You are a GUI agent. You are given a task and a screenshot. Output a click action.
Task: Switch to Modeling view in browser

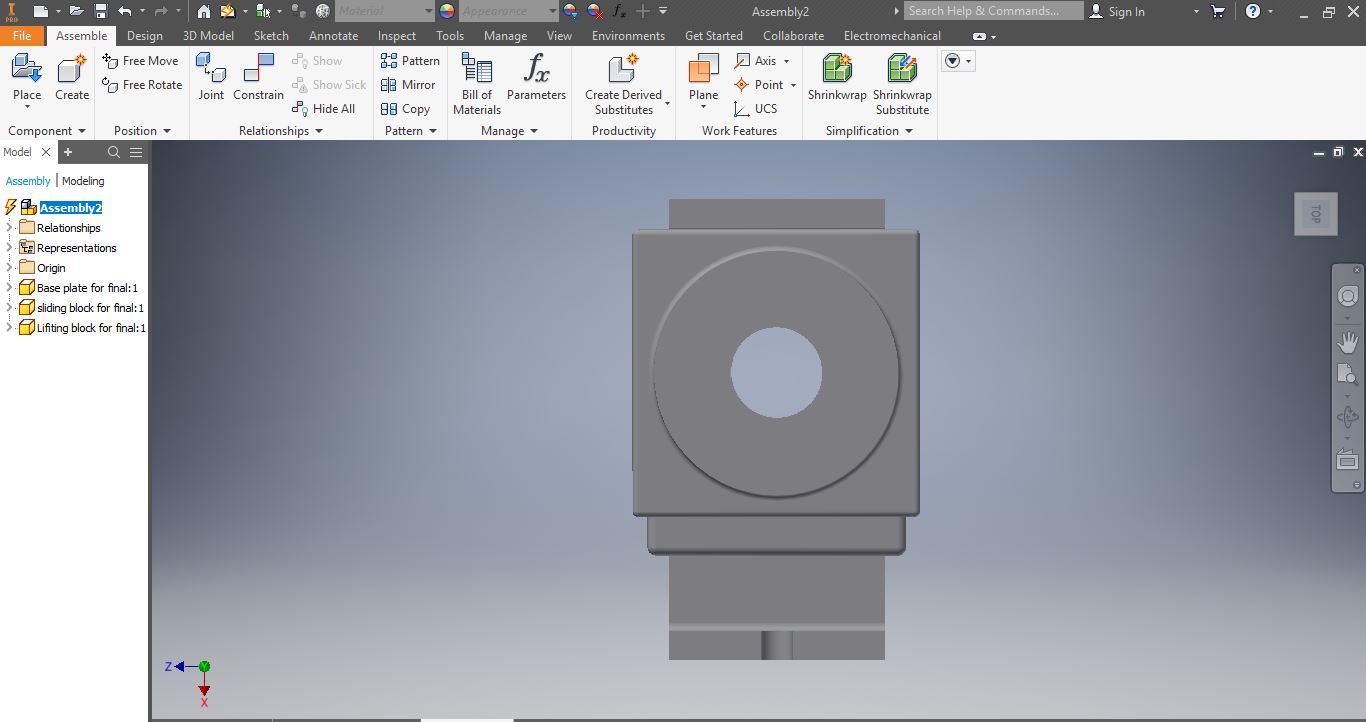click(83, 181)
